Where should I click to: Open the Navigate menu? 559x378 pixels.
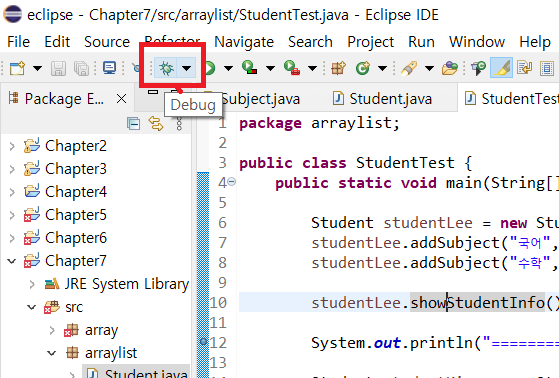coord(244,42)
